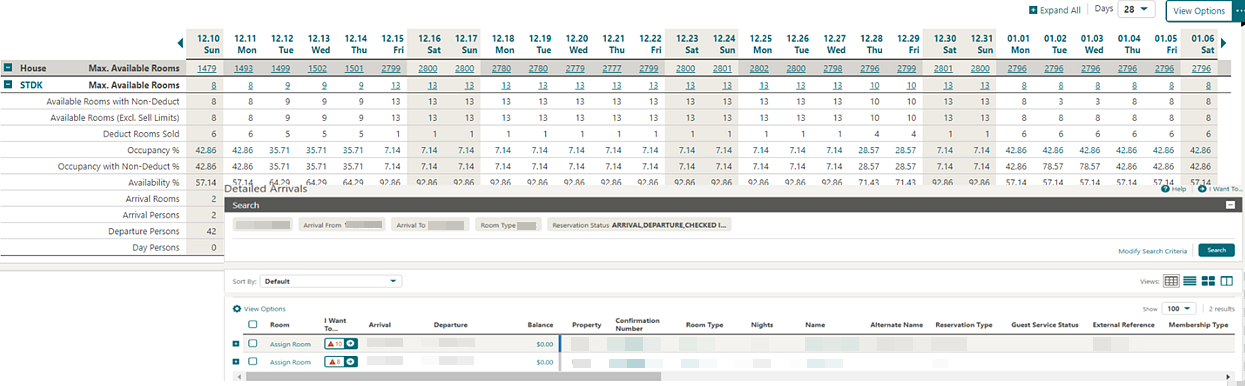Screen dimensions: 1245x386
Task: Open the Sort By Default dropdown
Action: [330, 282]
